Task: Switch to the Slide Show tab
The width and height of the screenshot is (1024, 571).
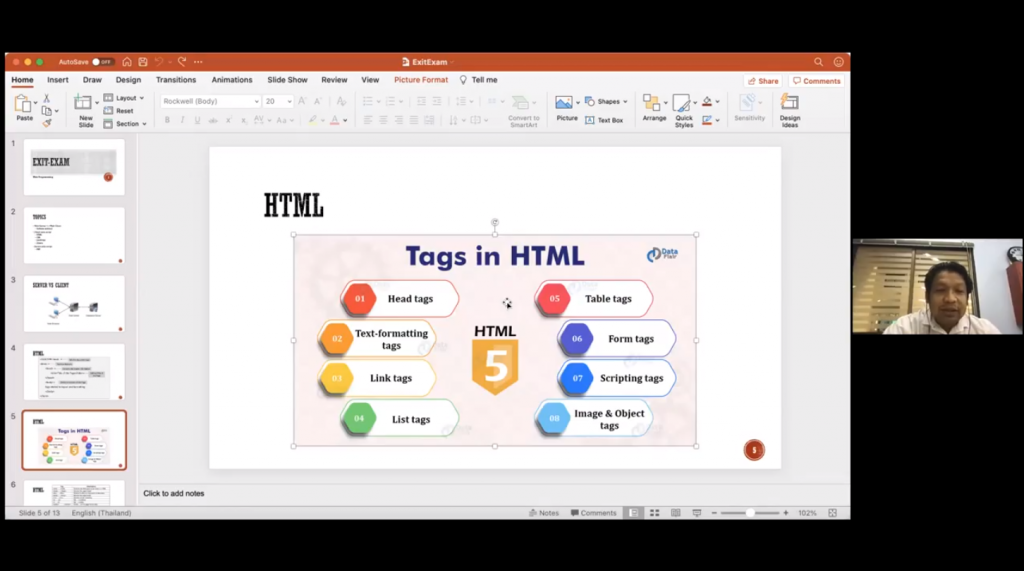Action: click(x=287, y=80)
